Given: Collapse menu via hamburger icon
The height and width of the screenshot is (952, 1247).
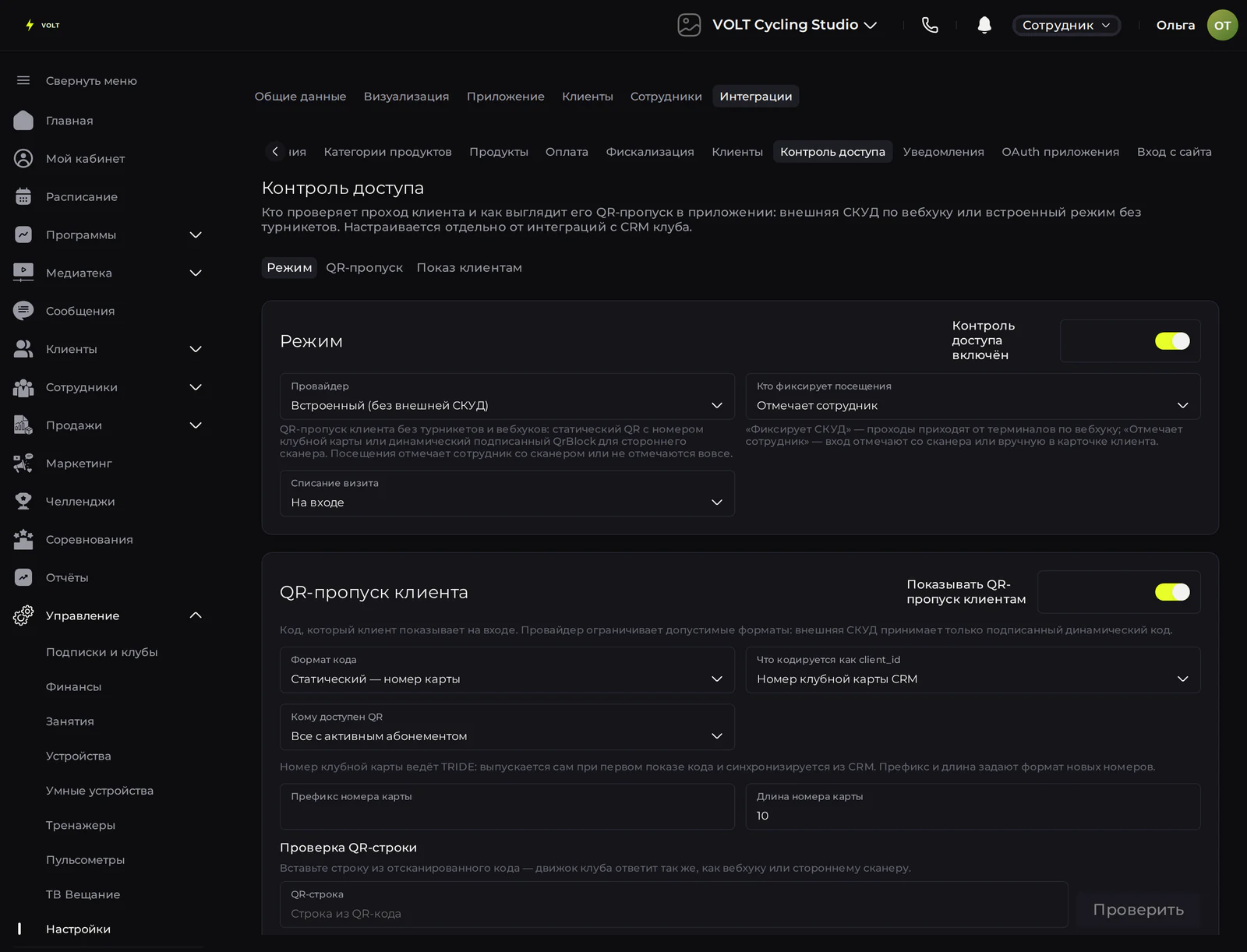Looking at the screenshot, I should coord(23,80).
